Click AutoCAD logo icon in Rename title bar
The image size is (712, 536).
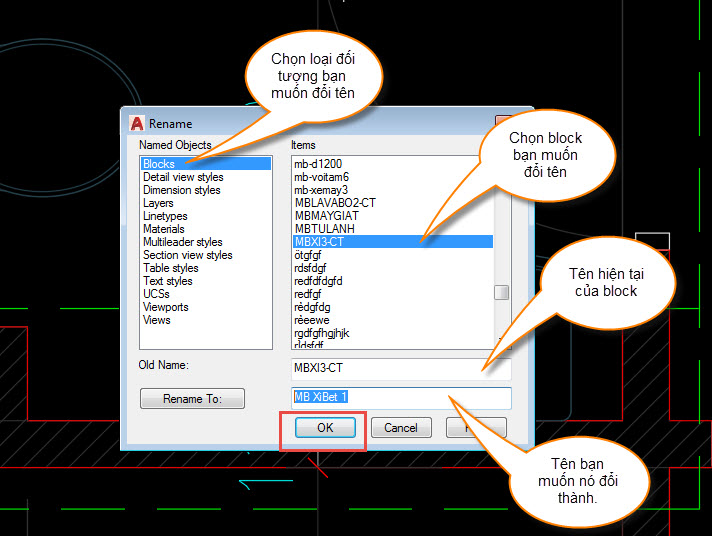pyautogui.click(x=137, y=124)
